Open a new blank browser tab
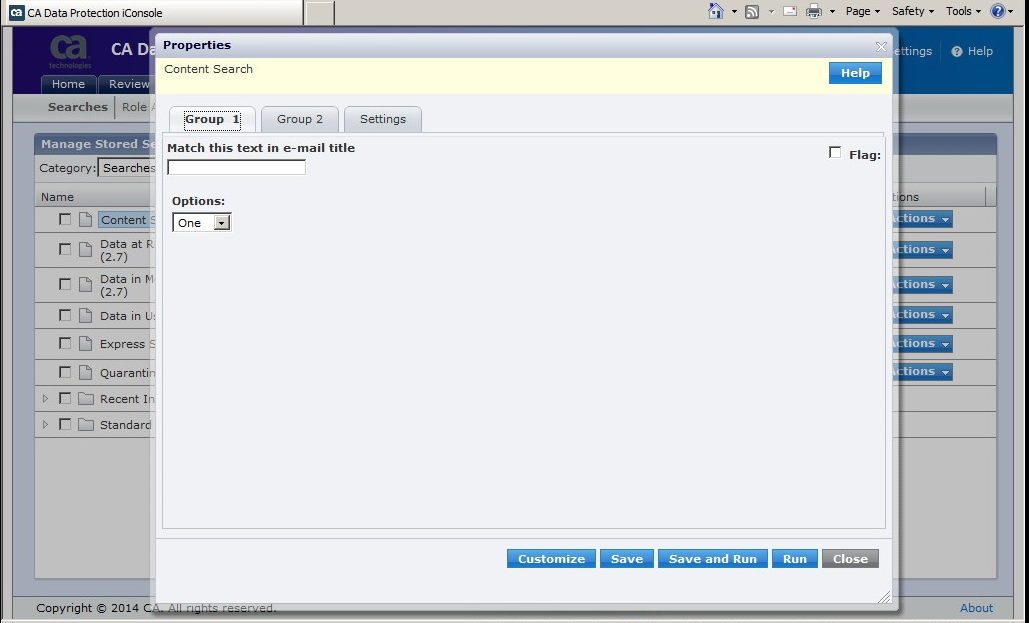Image resolution: width=1029 pixels, height=623 pixels. tap(320, 12)
